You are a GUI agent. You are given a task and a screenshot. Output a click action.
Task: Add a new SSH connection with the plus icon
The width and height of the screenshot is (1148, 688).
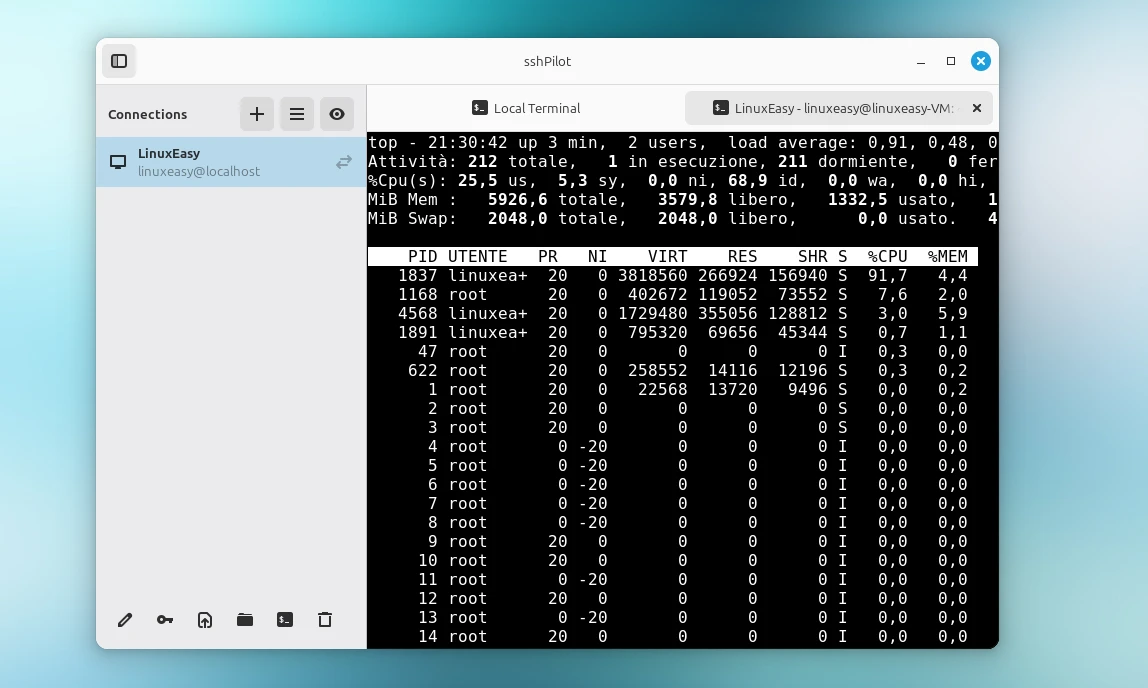pos(257,114)
